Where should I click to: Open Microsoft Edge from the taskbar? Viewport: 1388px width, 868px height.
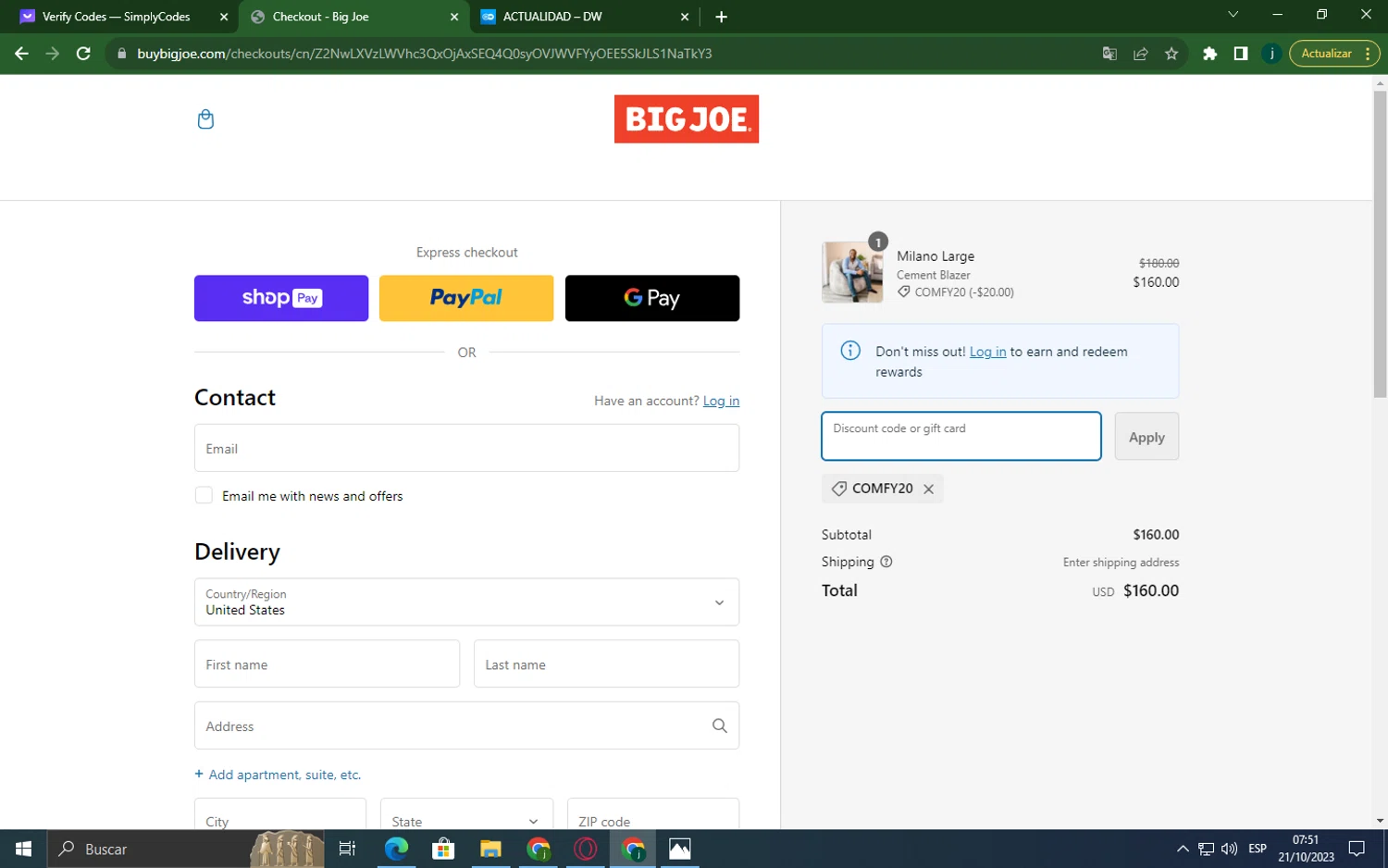(x=396, y=849)
